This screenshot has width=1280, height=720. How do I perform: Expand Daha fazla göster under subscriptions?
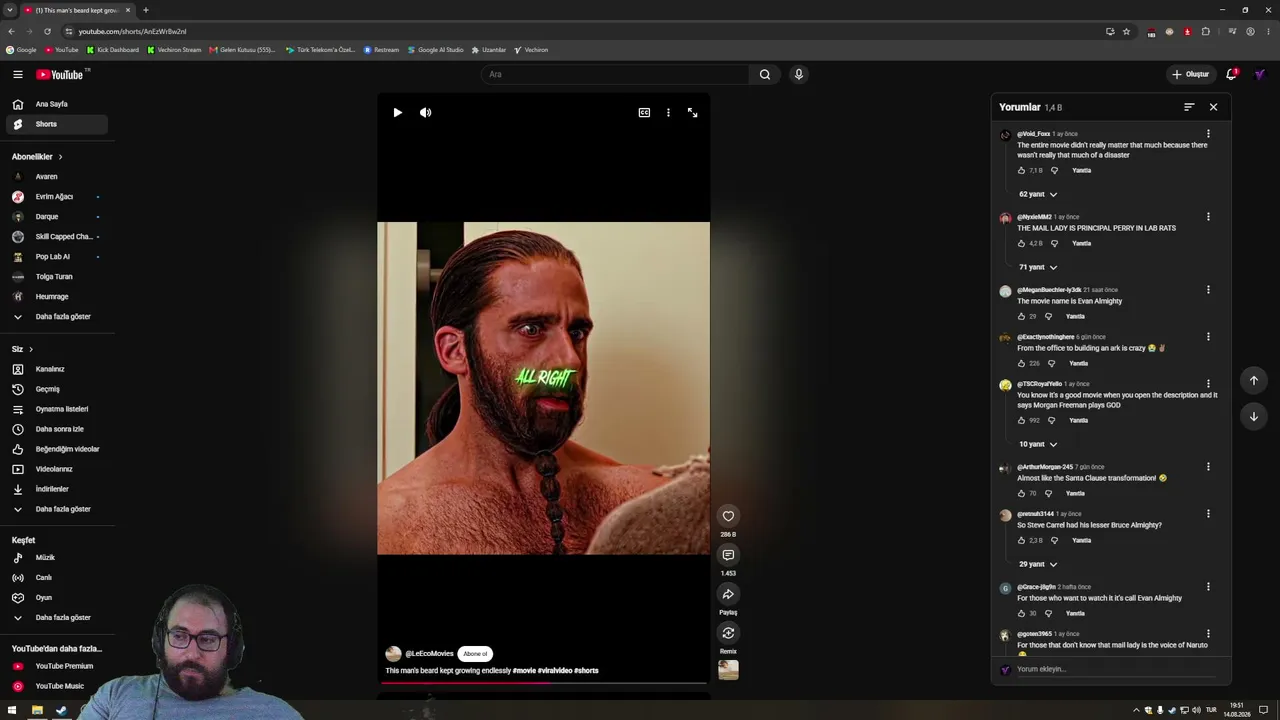(59, 317)
